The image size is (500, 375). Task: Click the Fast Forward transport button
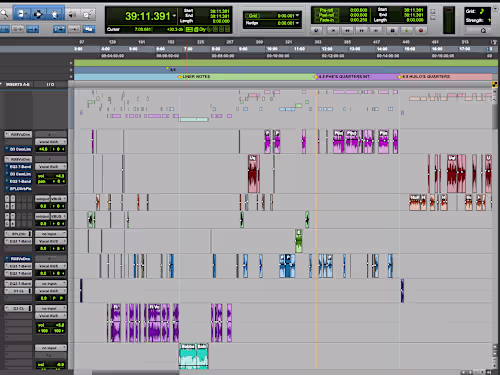coord(362,30)
